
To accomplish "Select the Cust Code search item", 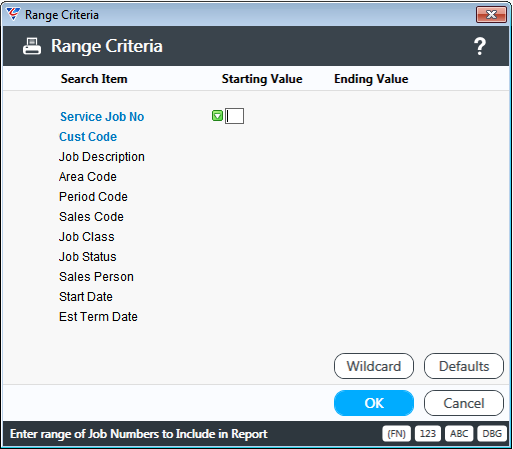I will pos(88,137).
